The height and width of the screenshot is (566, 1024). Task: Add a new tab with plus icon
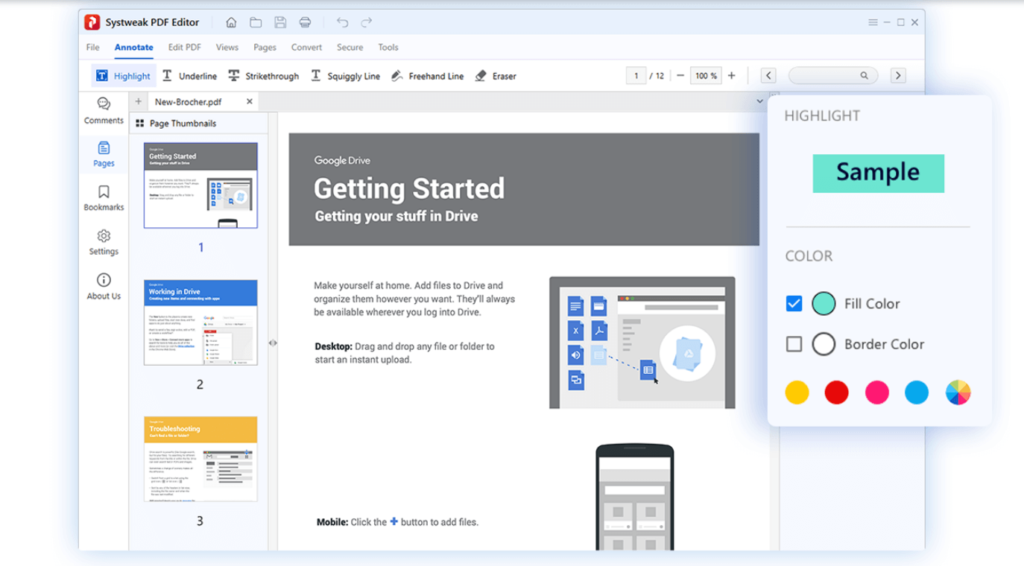[138, 101]
